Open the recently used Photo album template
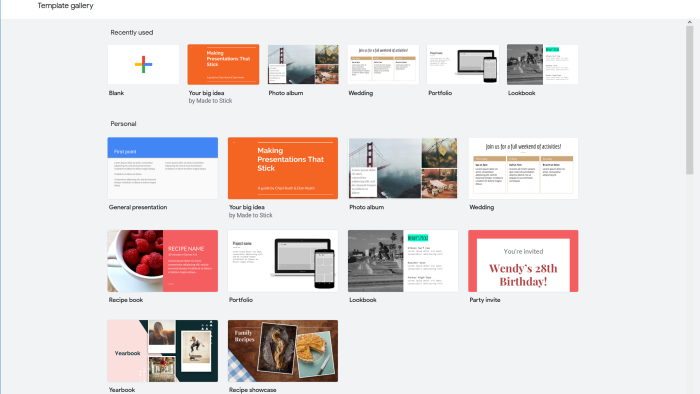This screenshot has height=394, width=700. (303, 64)
